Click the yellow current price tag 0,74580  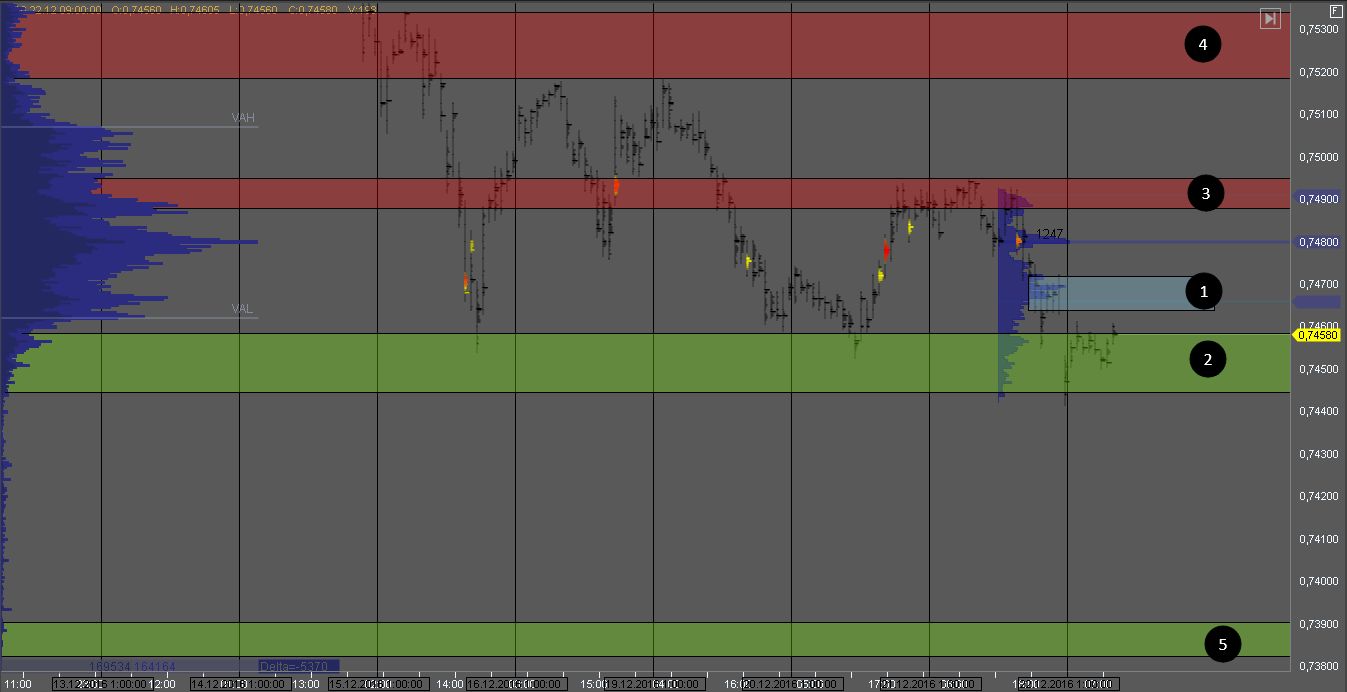[1318, 335]
